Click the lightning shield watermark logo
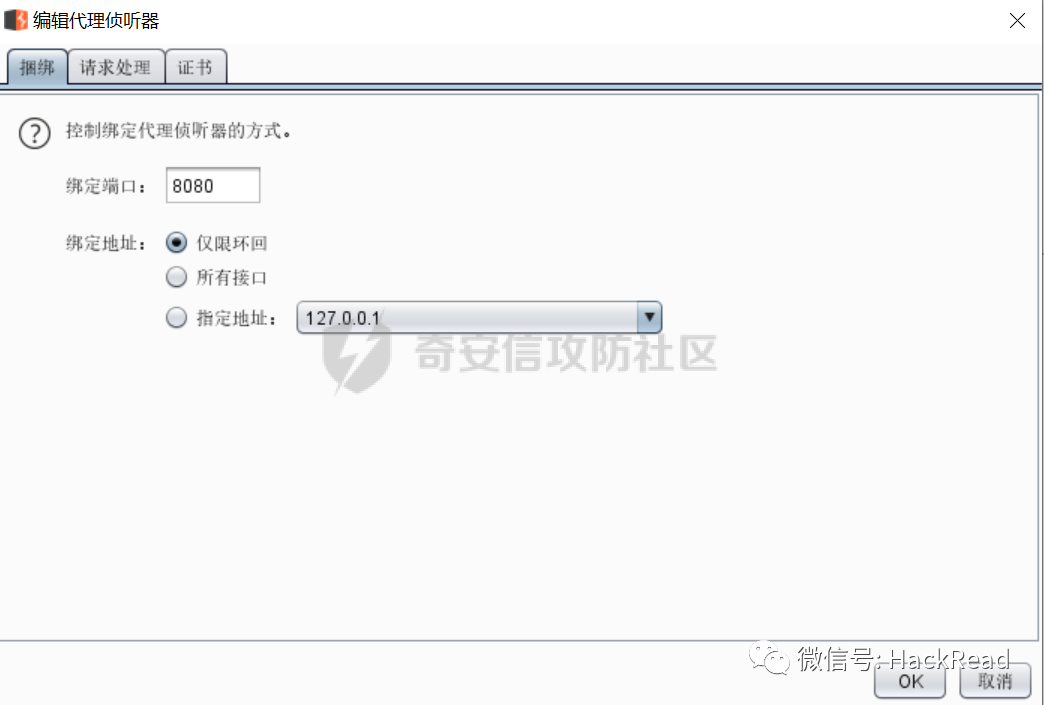Viewport: 1044px width, 705px height. [x=356, y=357]
